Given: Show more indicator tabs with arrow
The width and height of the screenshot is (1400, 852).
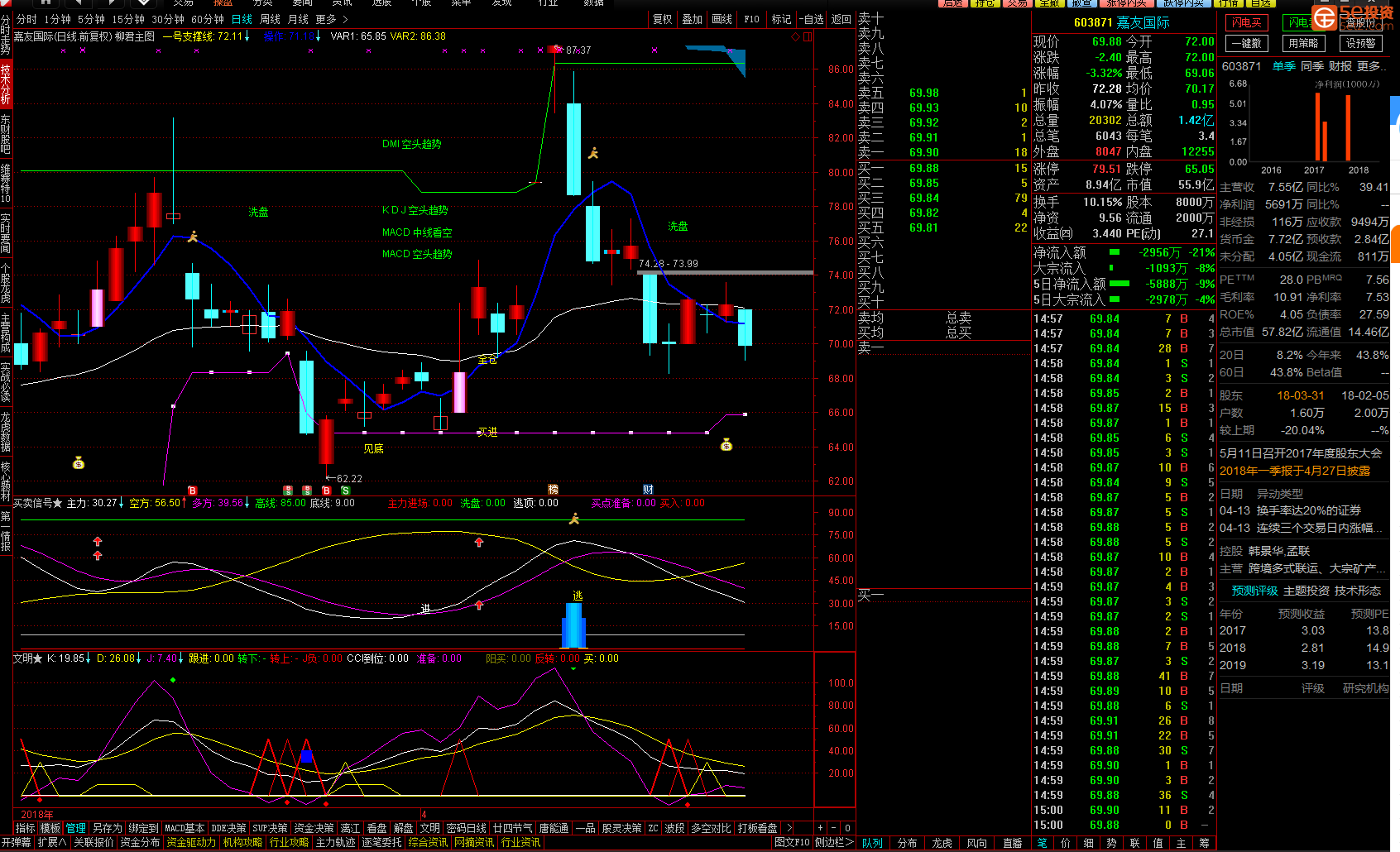Looking at the screenshot, I should point(789,828).
